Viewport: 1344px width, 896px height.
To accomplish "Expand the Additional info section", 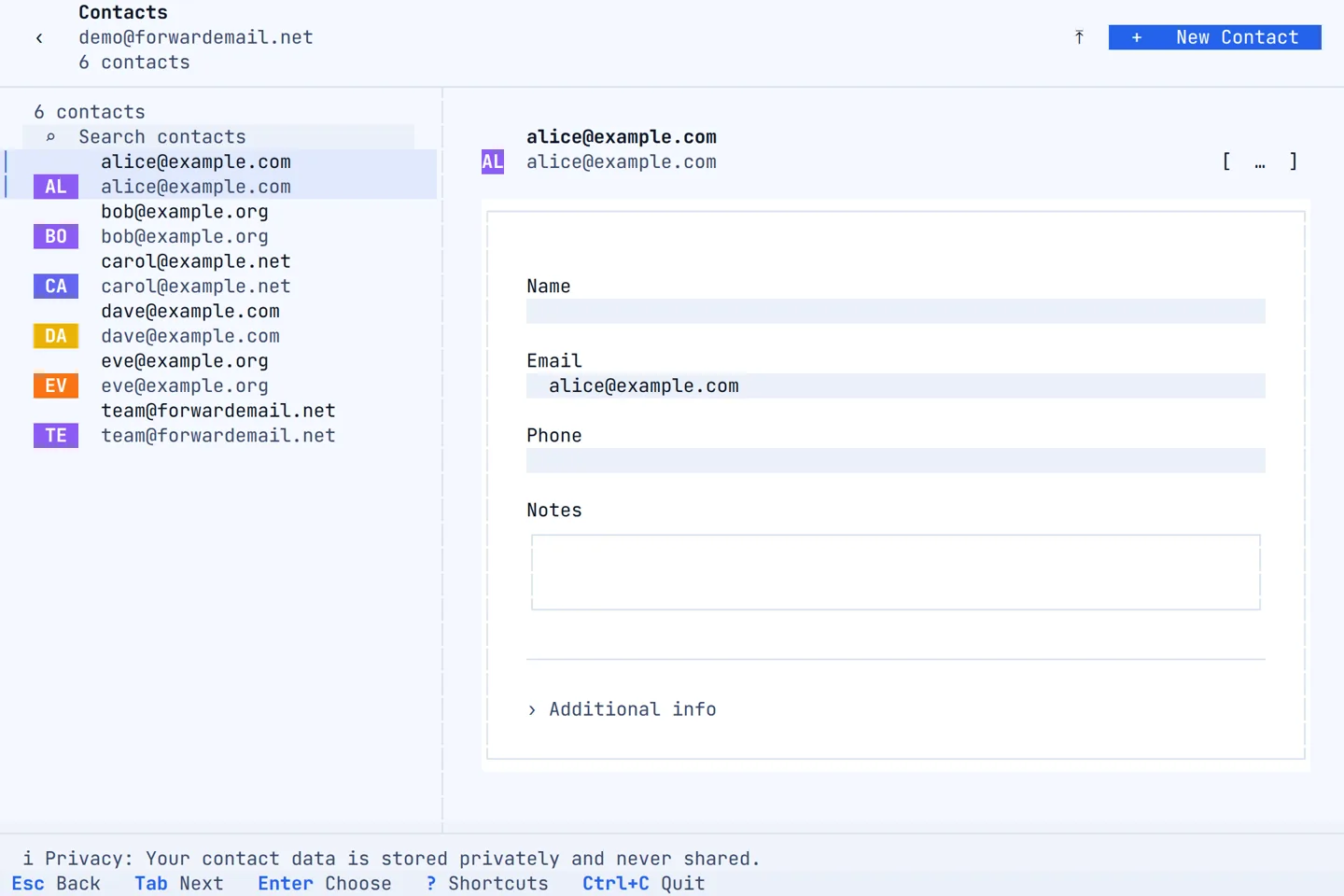I will pyautogui.click(x=622, y=709).
